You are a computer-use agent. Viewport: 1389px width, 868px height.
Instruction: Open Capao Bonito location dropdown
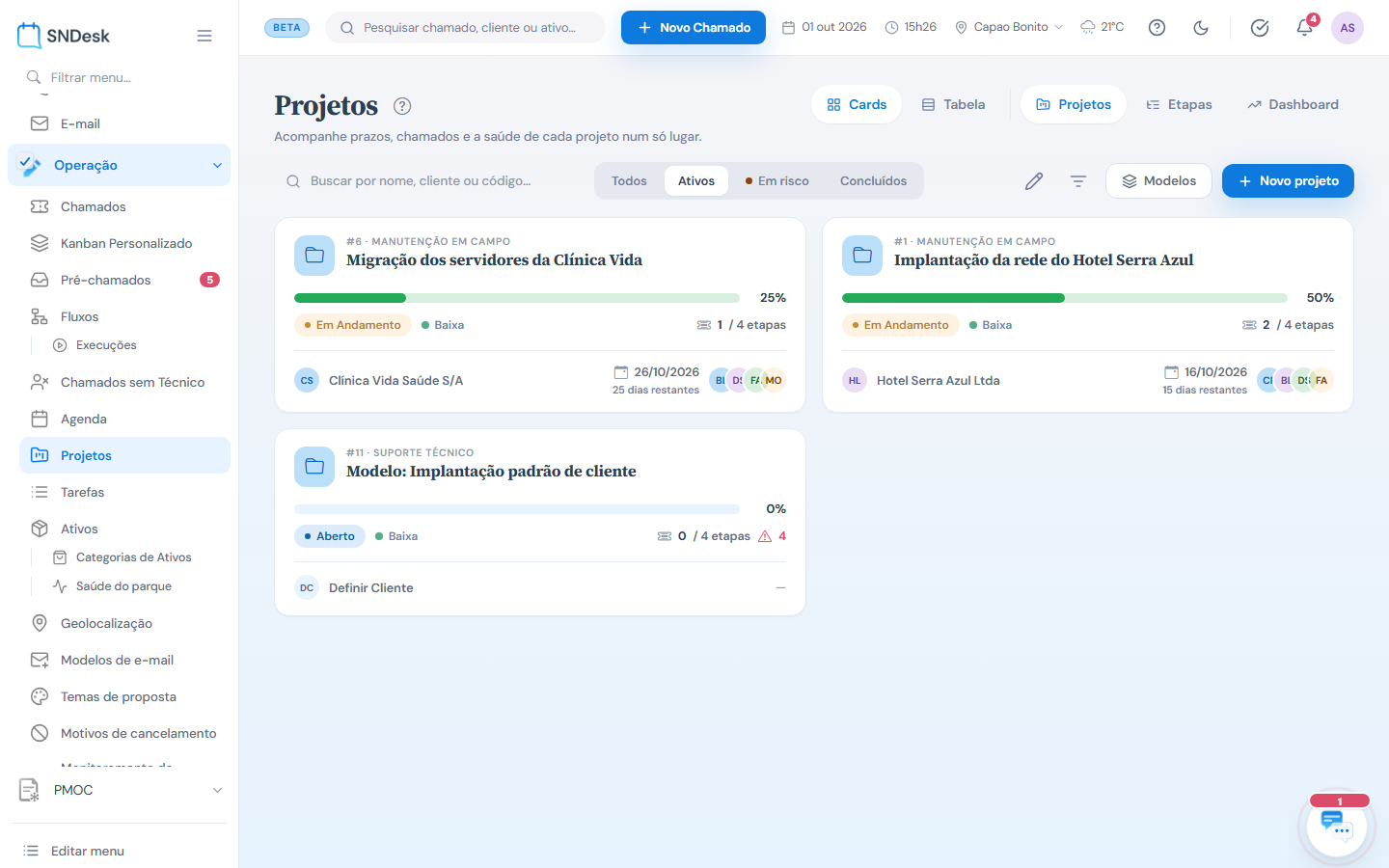[x=1008, y=27]
